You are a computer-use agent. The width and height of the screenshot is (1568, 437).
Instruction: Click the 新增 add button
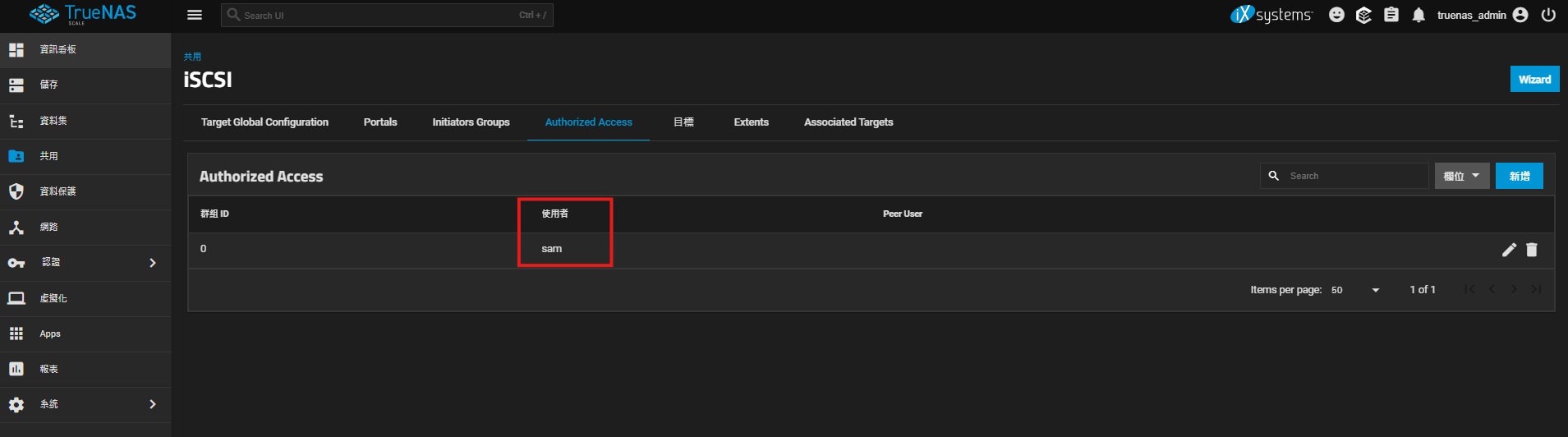[x=1519, y=176]
